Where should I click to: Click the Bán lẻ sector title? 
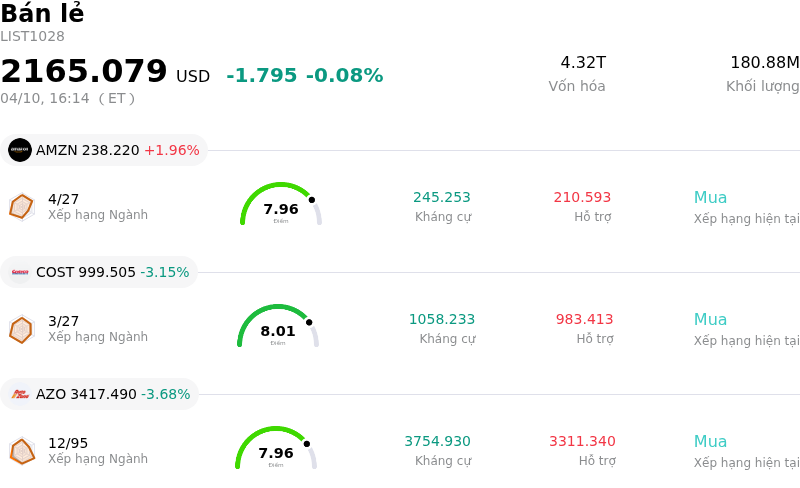pyautogui.click(x=42, y=14)
